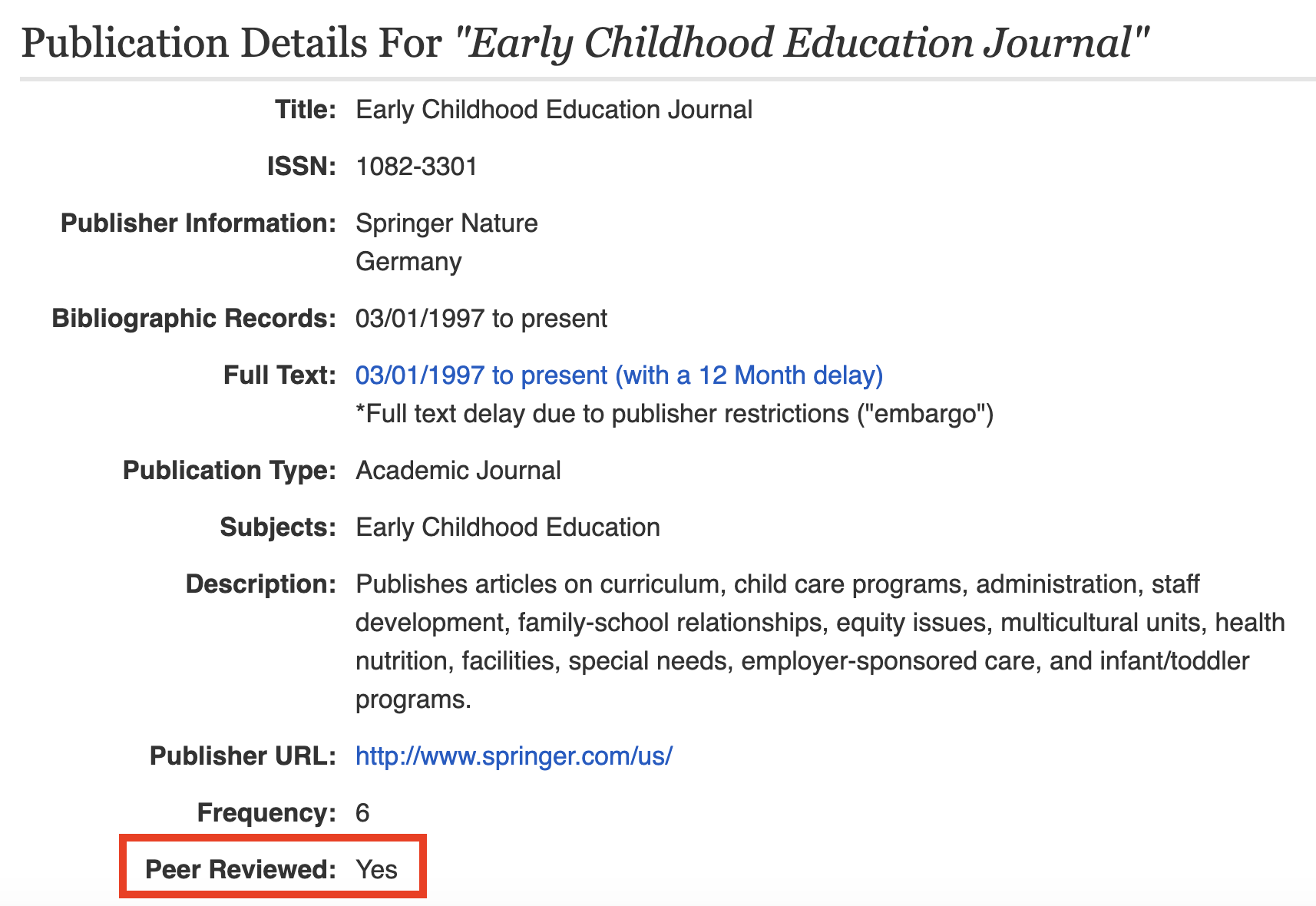1316x906 pixels.
Task: Click the Full Text label
Action: (x=279, y=375)
